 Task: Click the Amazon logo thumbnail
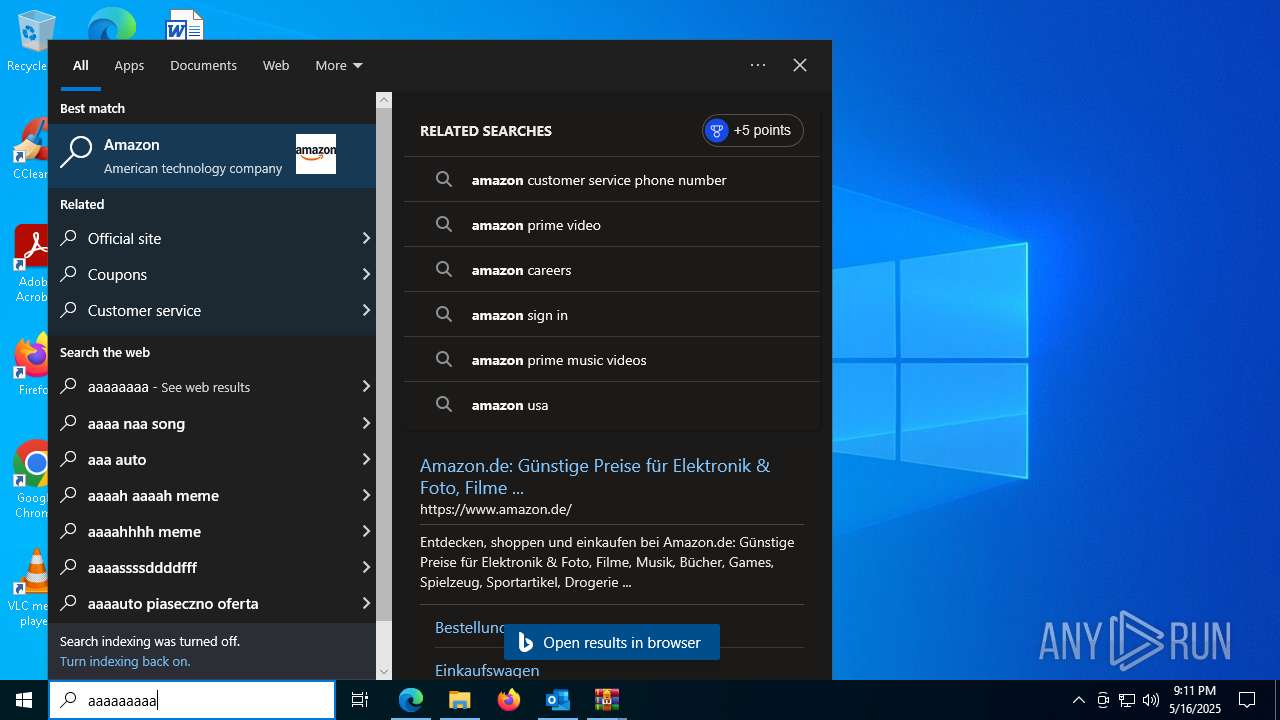click(x=316, y=154)
